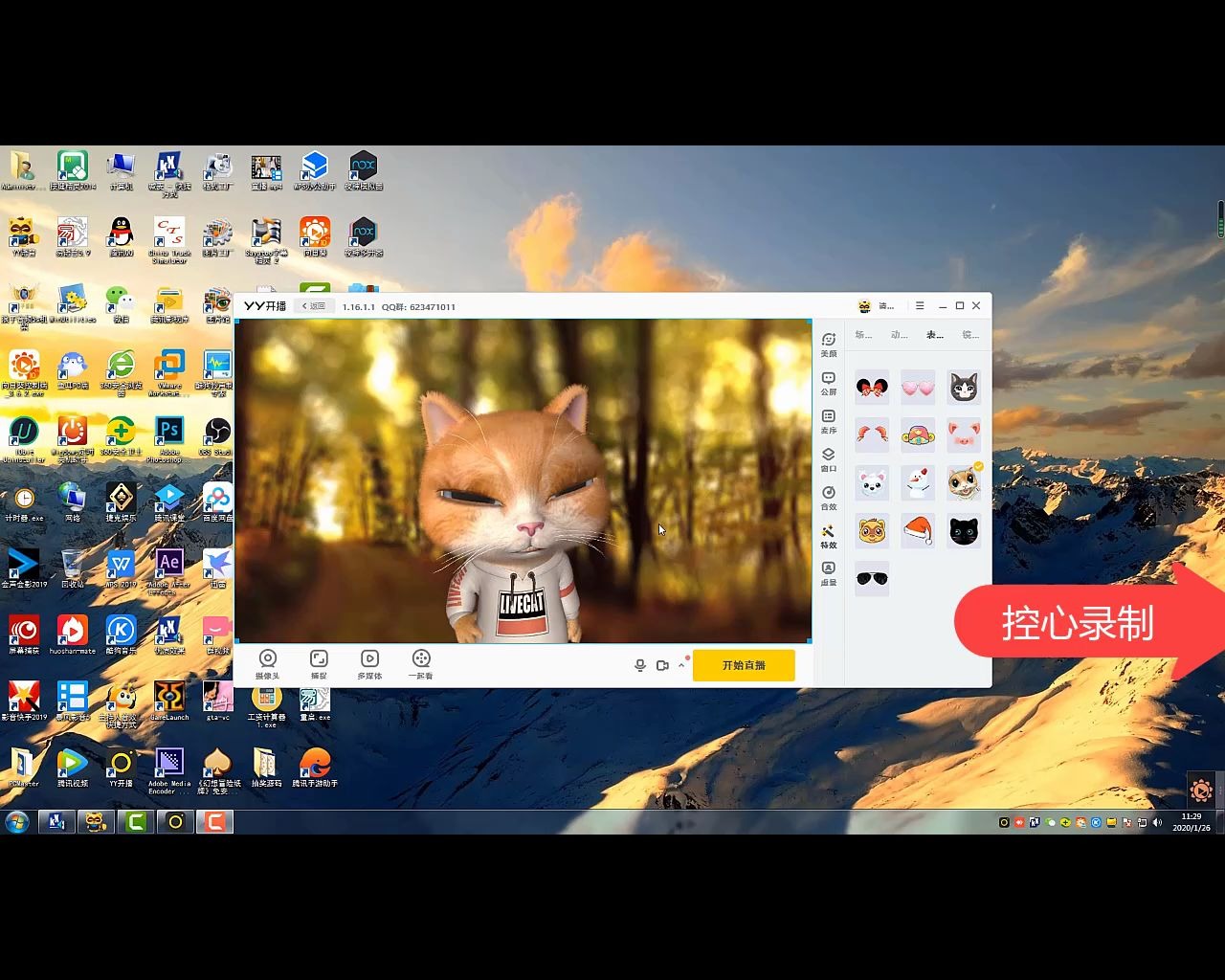Image resolution: width=1225 pixels, height=980 pixels.
Task: Select the snowman sticker
Action: pyautogui.click(x=918, y=483)
